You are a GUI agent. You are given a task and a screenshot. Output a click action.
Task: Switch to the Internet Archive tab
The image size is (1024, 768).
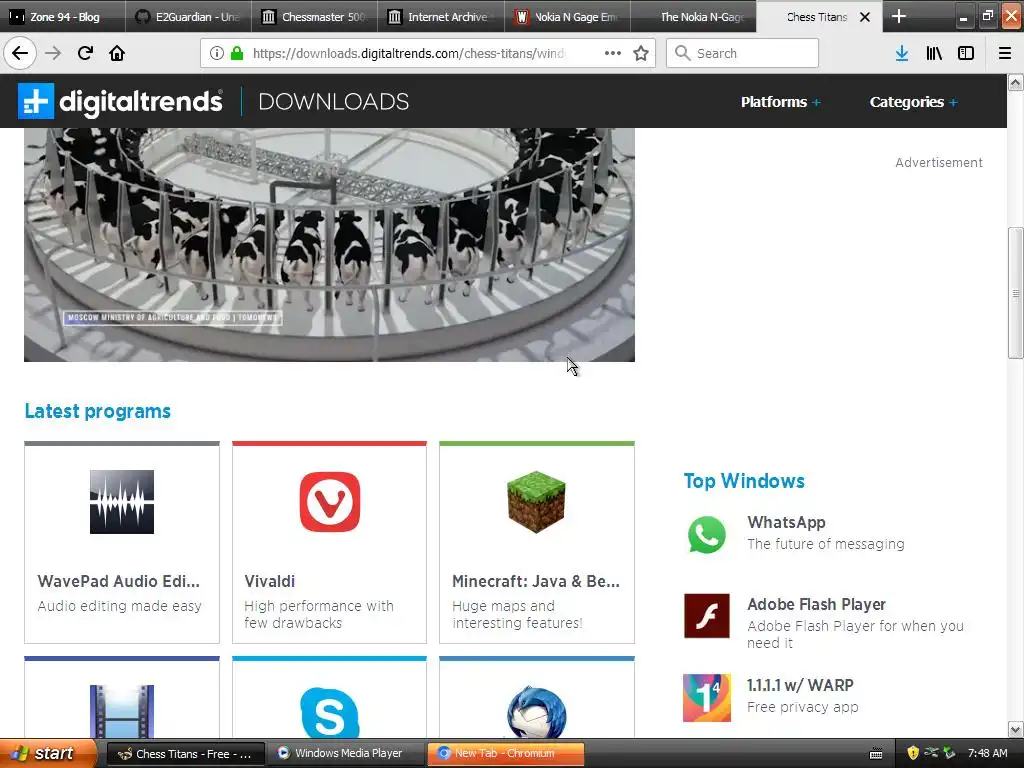441,17
